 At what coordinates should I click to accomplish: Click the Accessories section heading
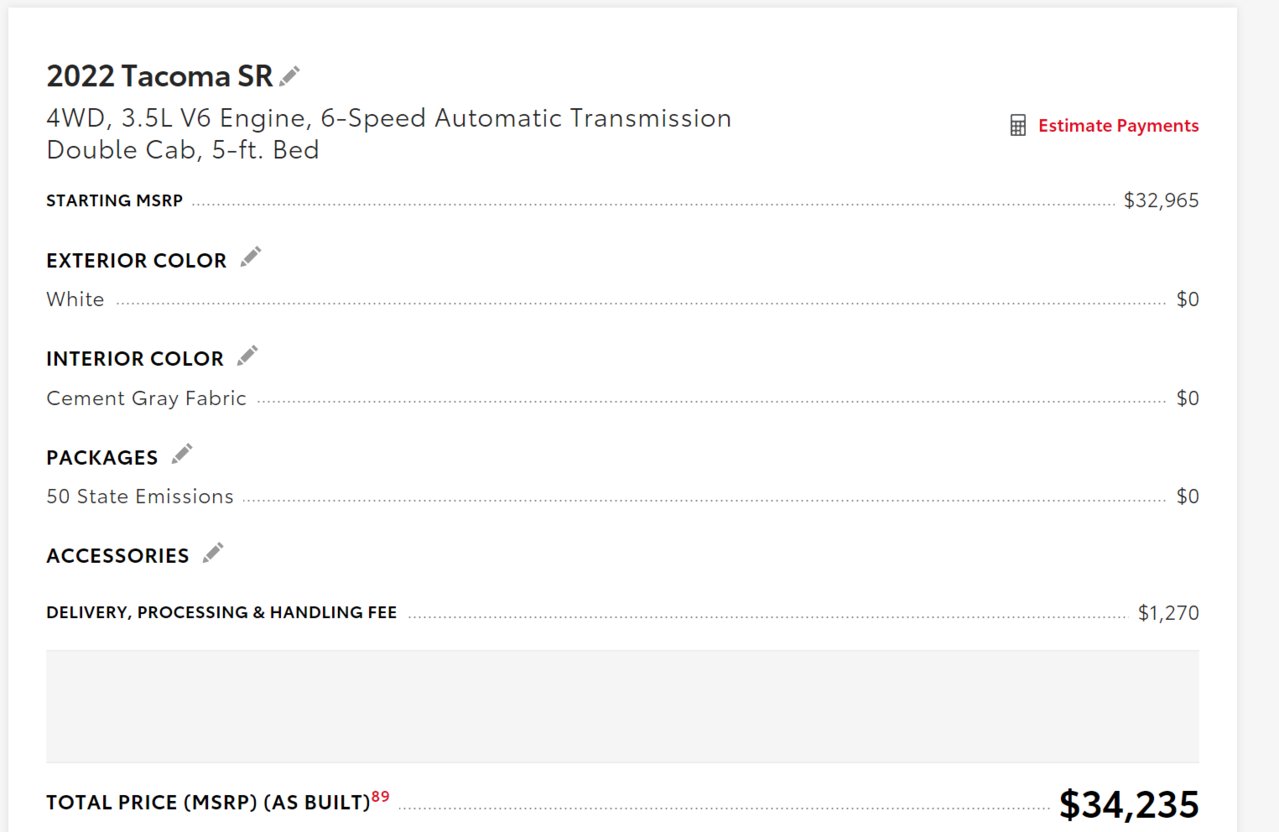[x=117, y=556]
